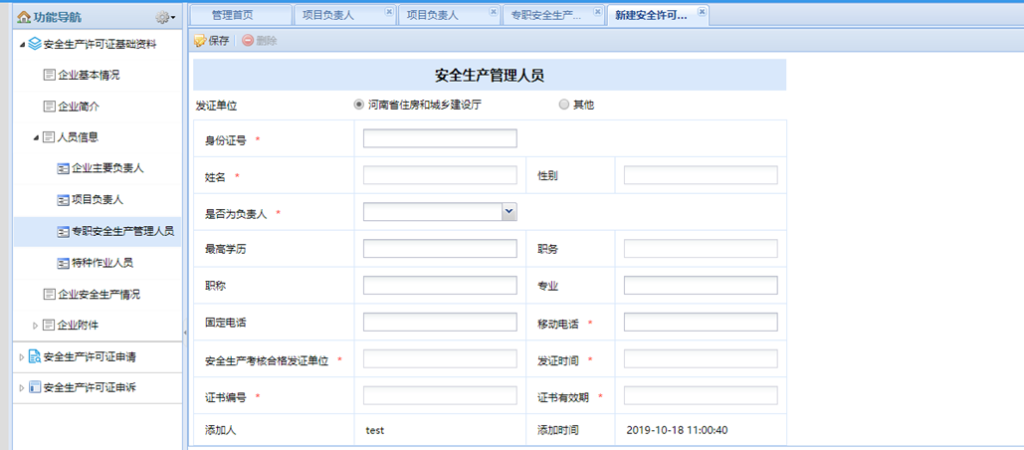1024x450 pixels.
Task: Click the 身份证号 input field
Action: [440, 138]
